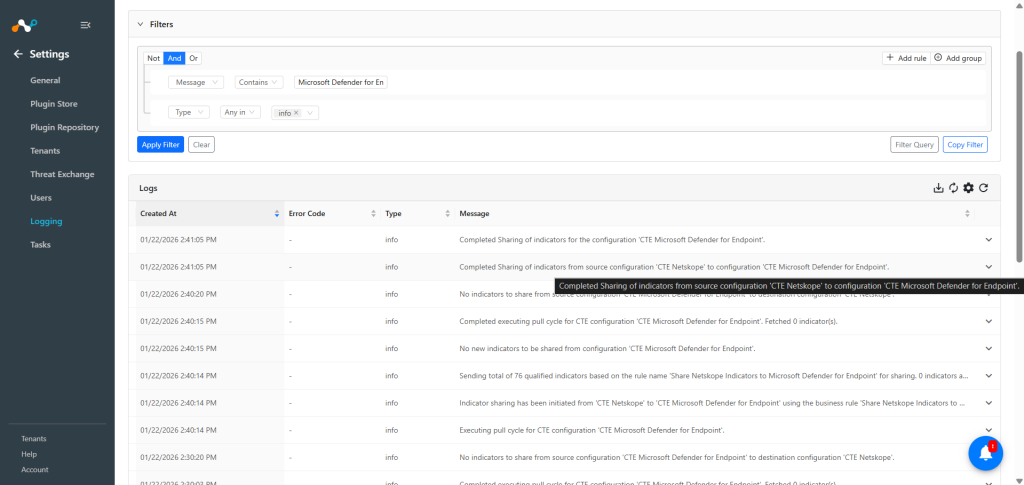
Task: Open Users settings
Action: point(41,198)
